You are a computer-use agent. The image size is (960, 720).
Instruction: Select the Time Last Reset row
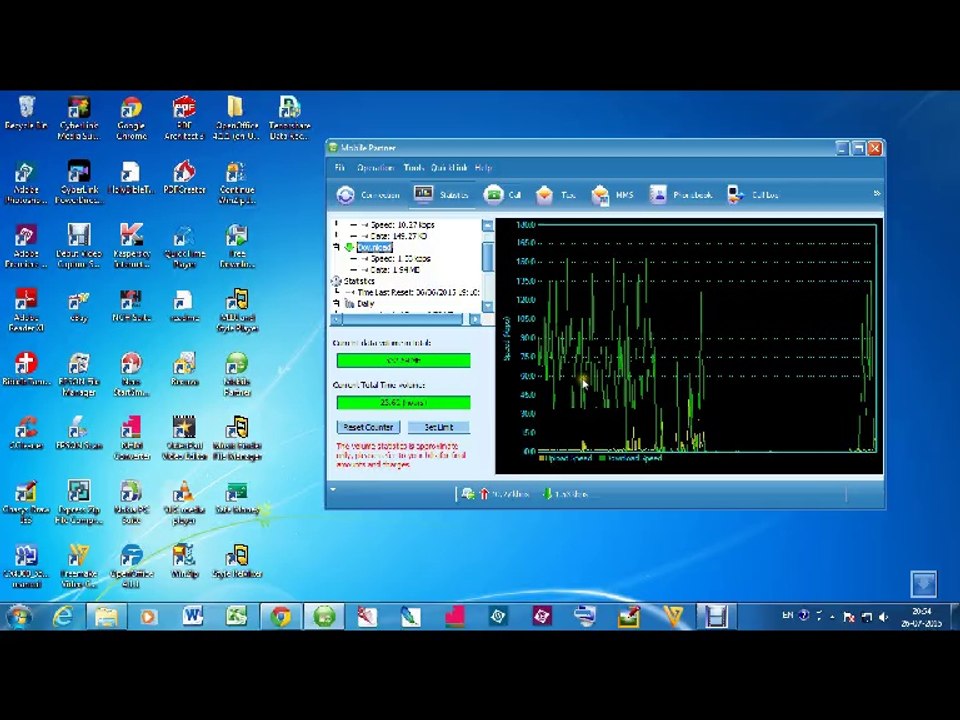point(418,293)
